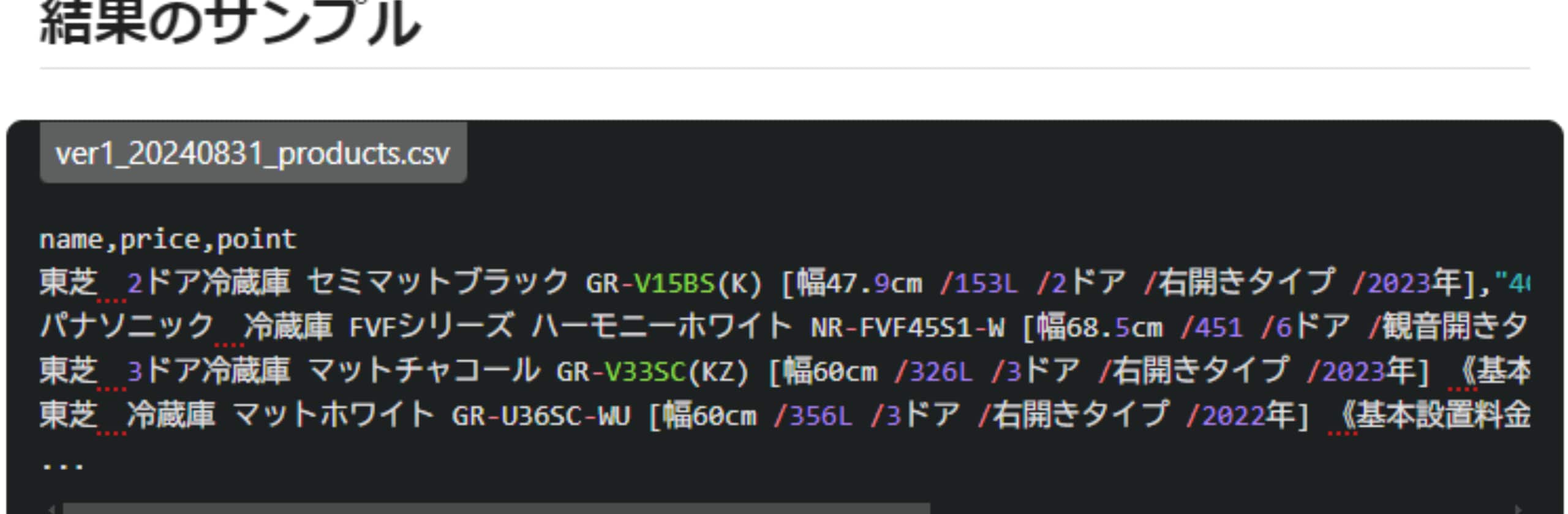Click the width value 幅68.5cm

tap(1100, 327)
